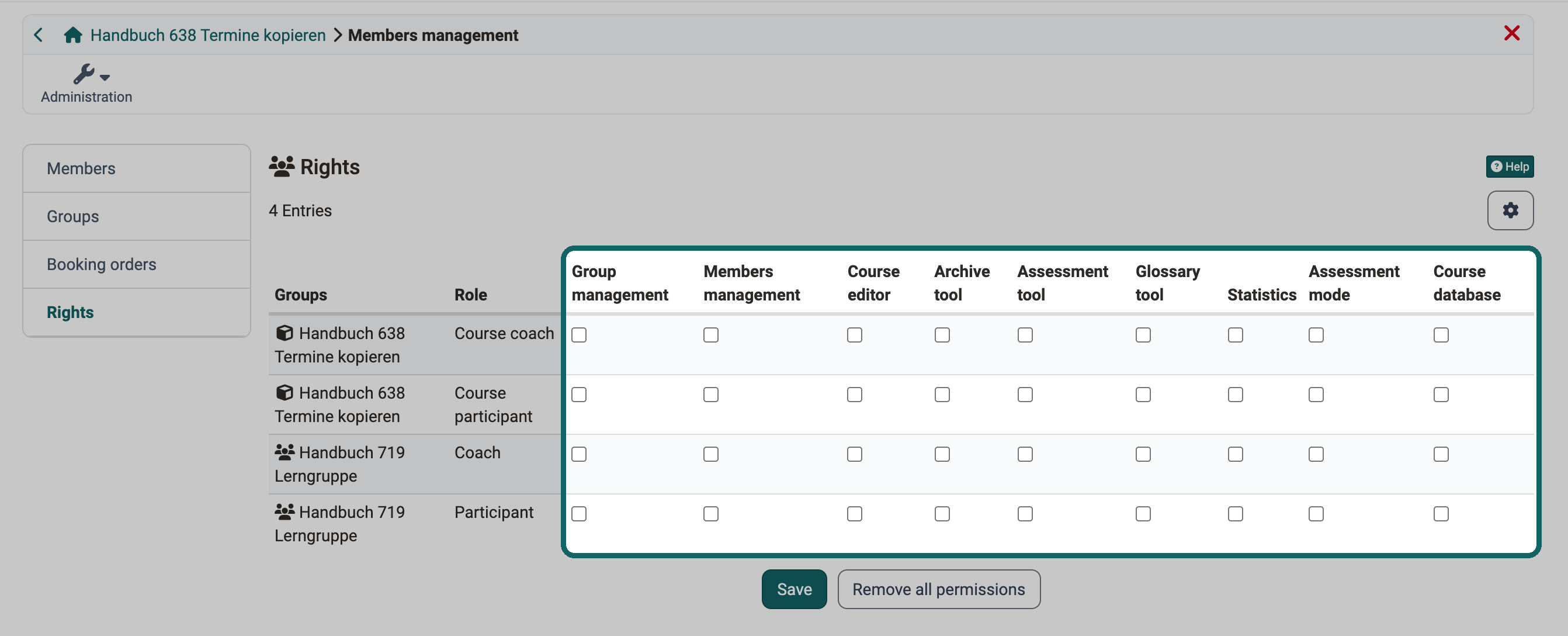Check Assessment mode for Coach row
Viewport: 1568px width, 636px height.
tap(1316, 454)
